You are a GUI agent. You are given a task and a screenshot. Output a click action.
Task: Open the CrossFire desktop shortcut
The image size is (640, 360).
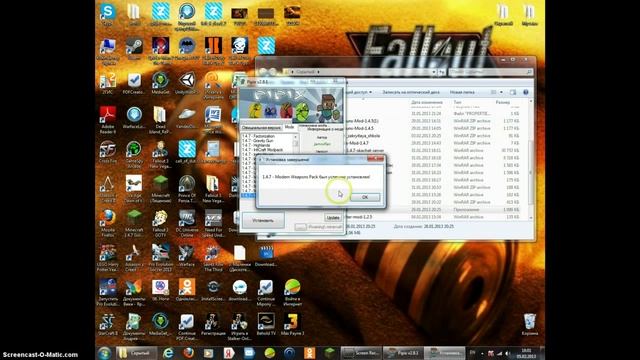[108, 152]
